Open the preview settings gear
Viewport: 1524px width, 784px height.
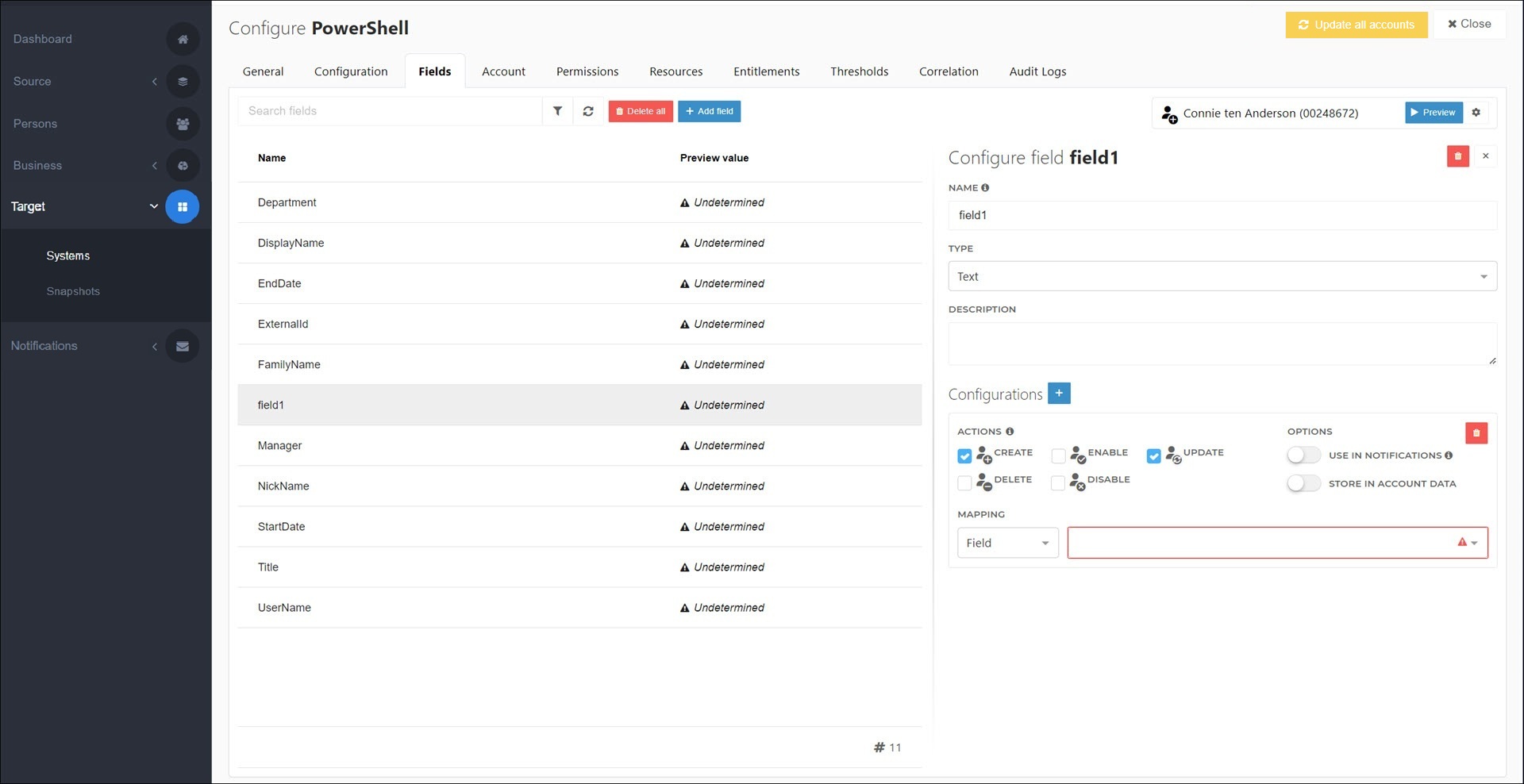point(1476,113)
